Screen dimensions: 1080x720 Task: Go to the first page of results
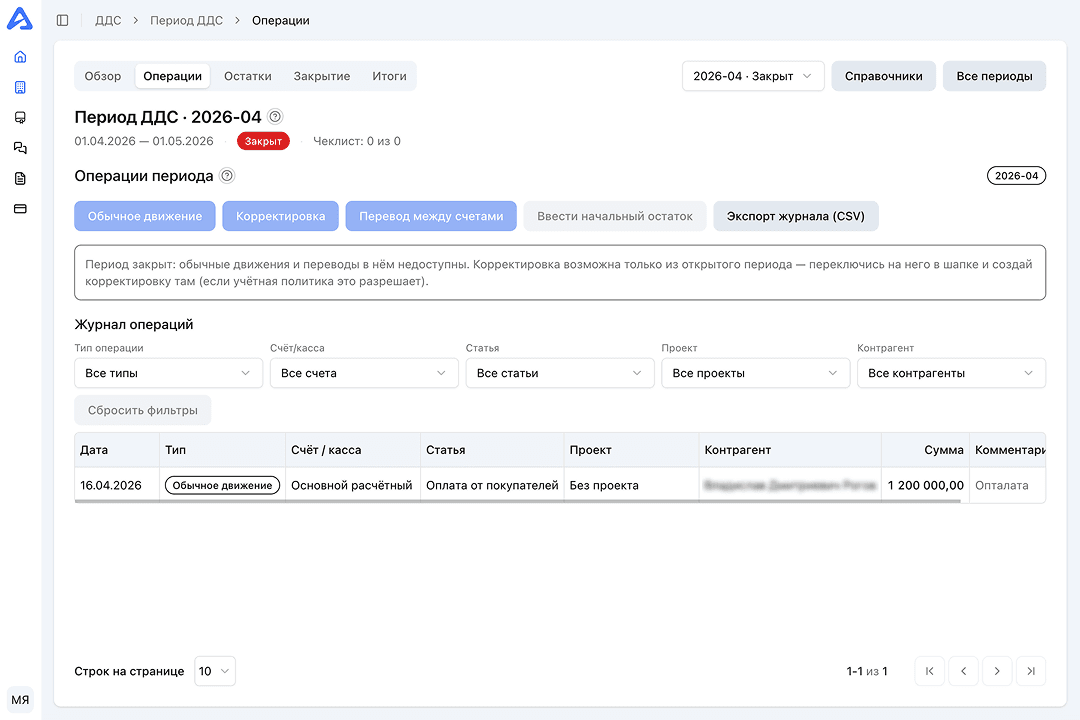929,671
